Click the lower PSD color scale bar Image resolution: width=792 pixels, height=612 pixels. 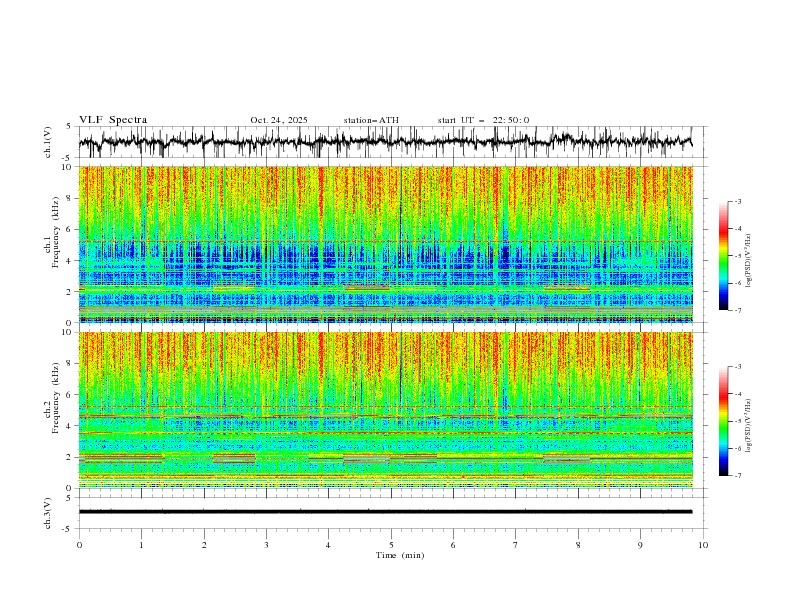(724, 421)
